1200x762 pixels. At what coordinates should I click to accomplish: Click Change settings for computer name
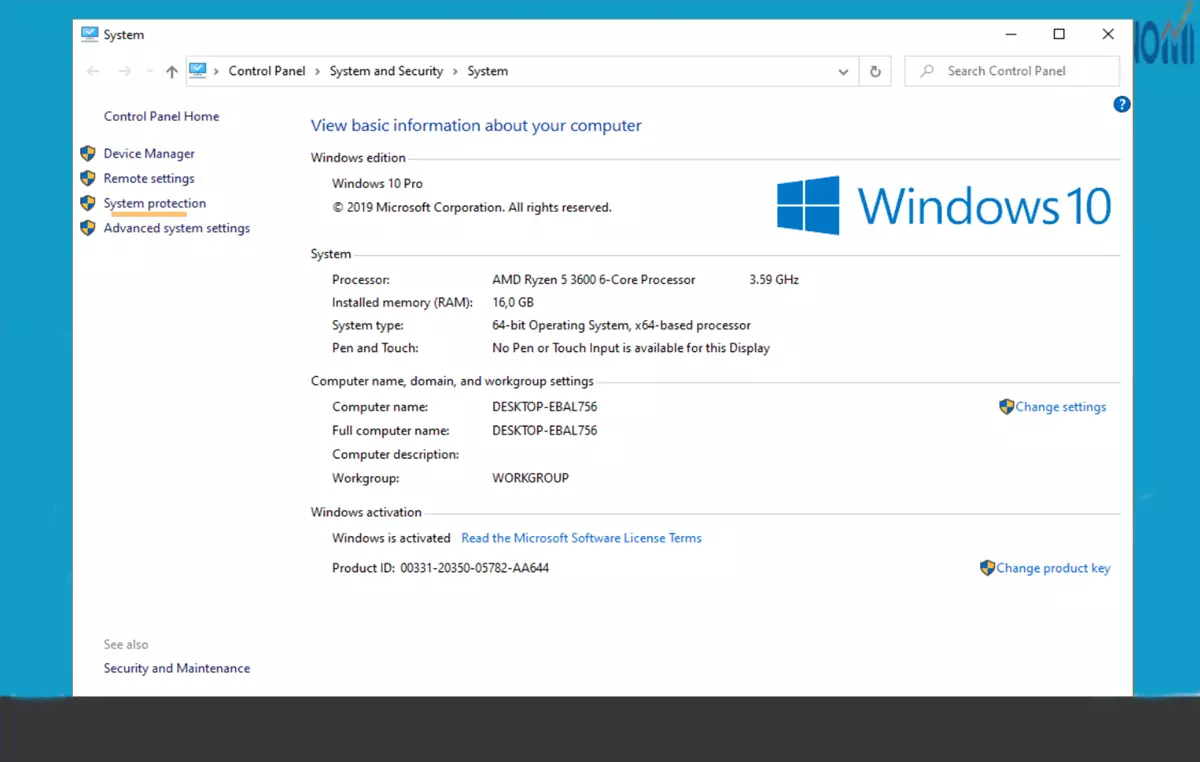pyautogui.click(x=1061, y=407)
